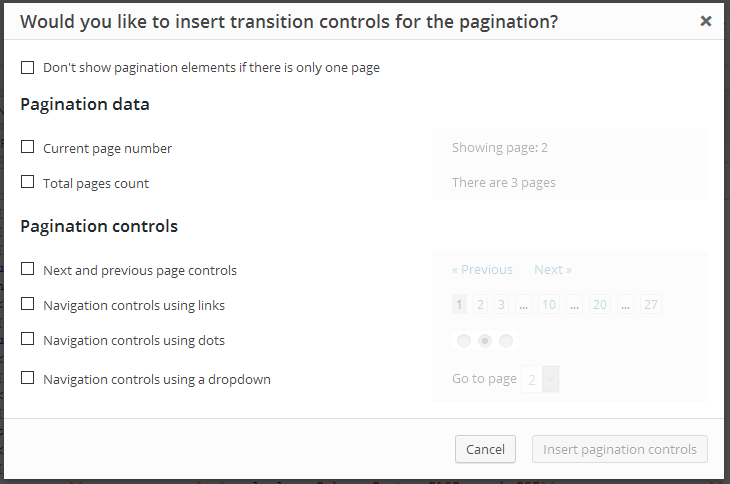The width and height of the screenshot is (730, 484).
Task: Tick the Total pages count checkbox
Action: 27,182
